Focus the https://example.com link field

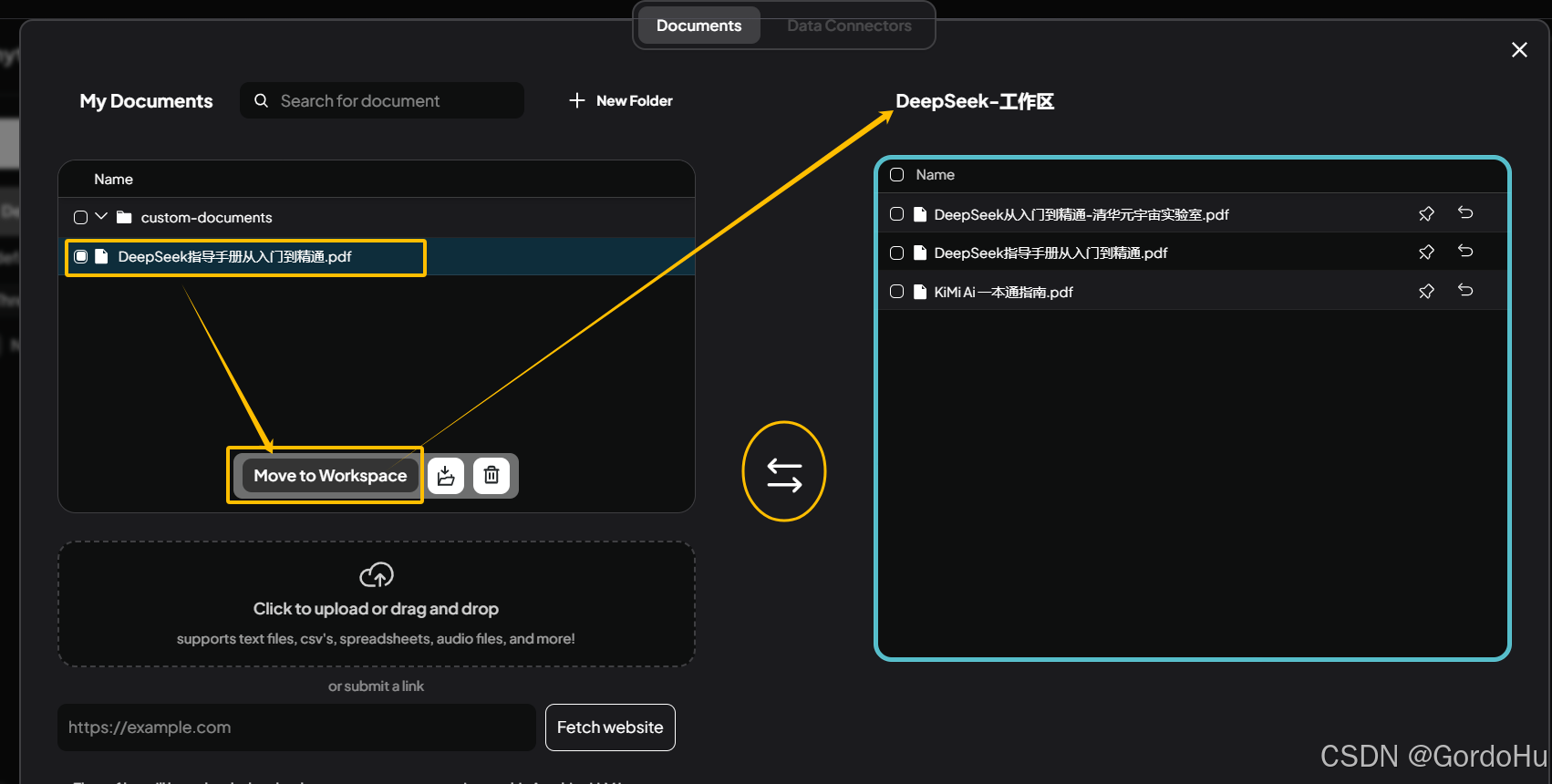tap(296, 727)
